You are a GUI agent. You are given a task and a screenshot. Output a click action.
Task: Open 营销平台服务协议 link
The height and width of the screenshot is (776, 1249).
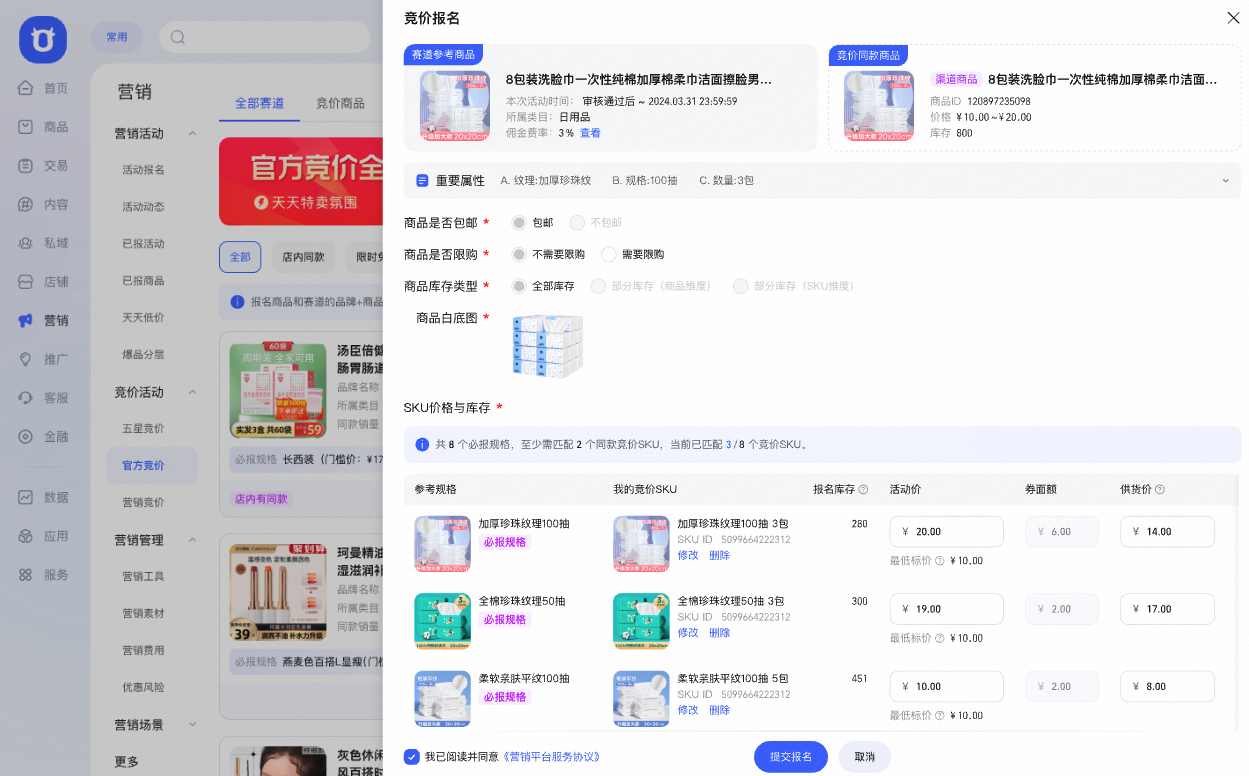click(551, 757)
